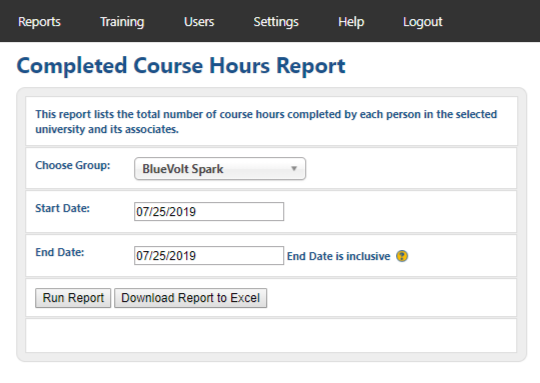
Task: Focus the End Date field
Action: [x=209, y=256]
